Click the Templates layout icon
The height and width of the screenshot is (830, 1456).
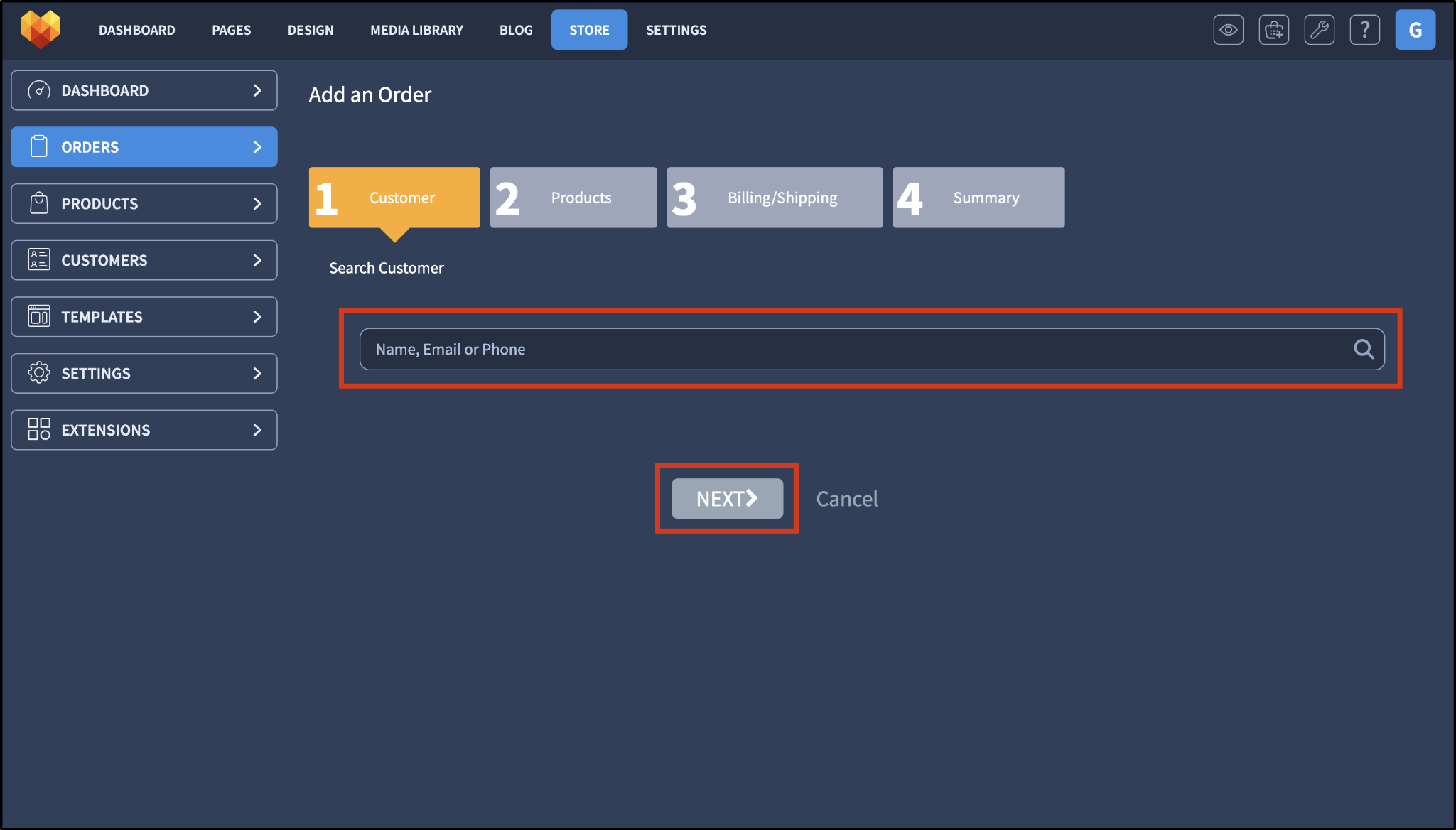(39, 316)
